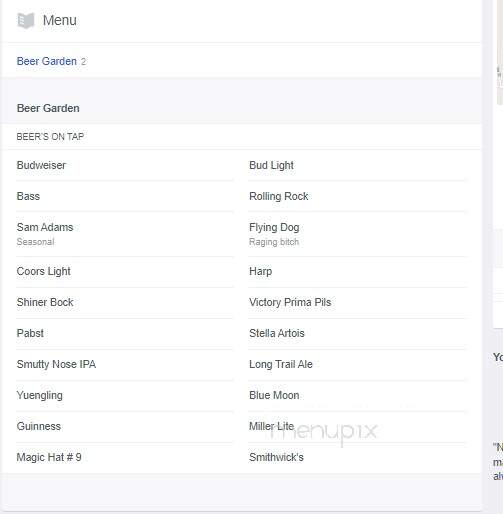This screenshot has width=503, height=514.
Task: Choose Magic Hat # 9 item
Action: (49, 457)
